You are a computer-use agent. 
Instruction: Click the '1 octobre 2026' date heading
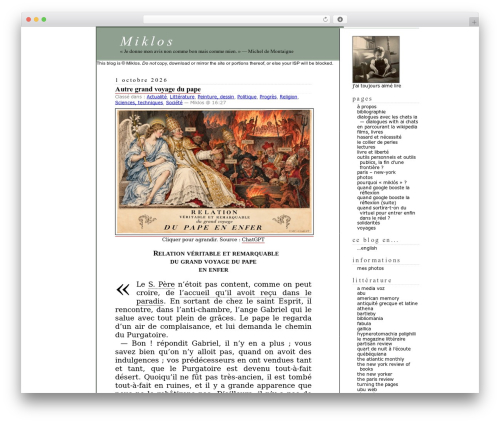(141, 80)
